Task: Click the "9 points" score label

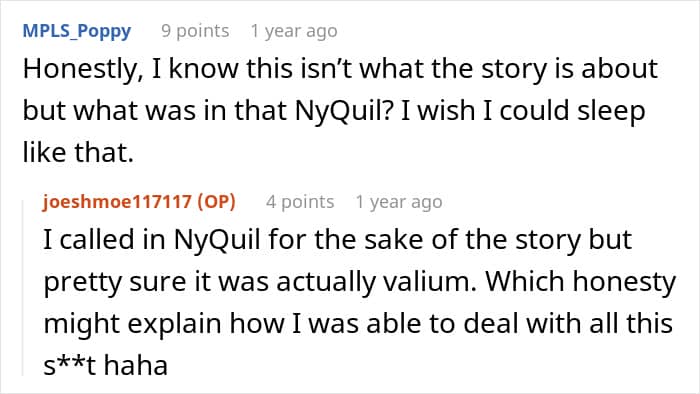Action: 195,31
